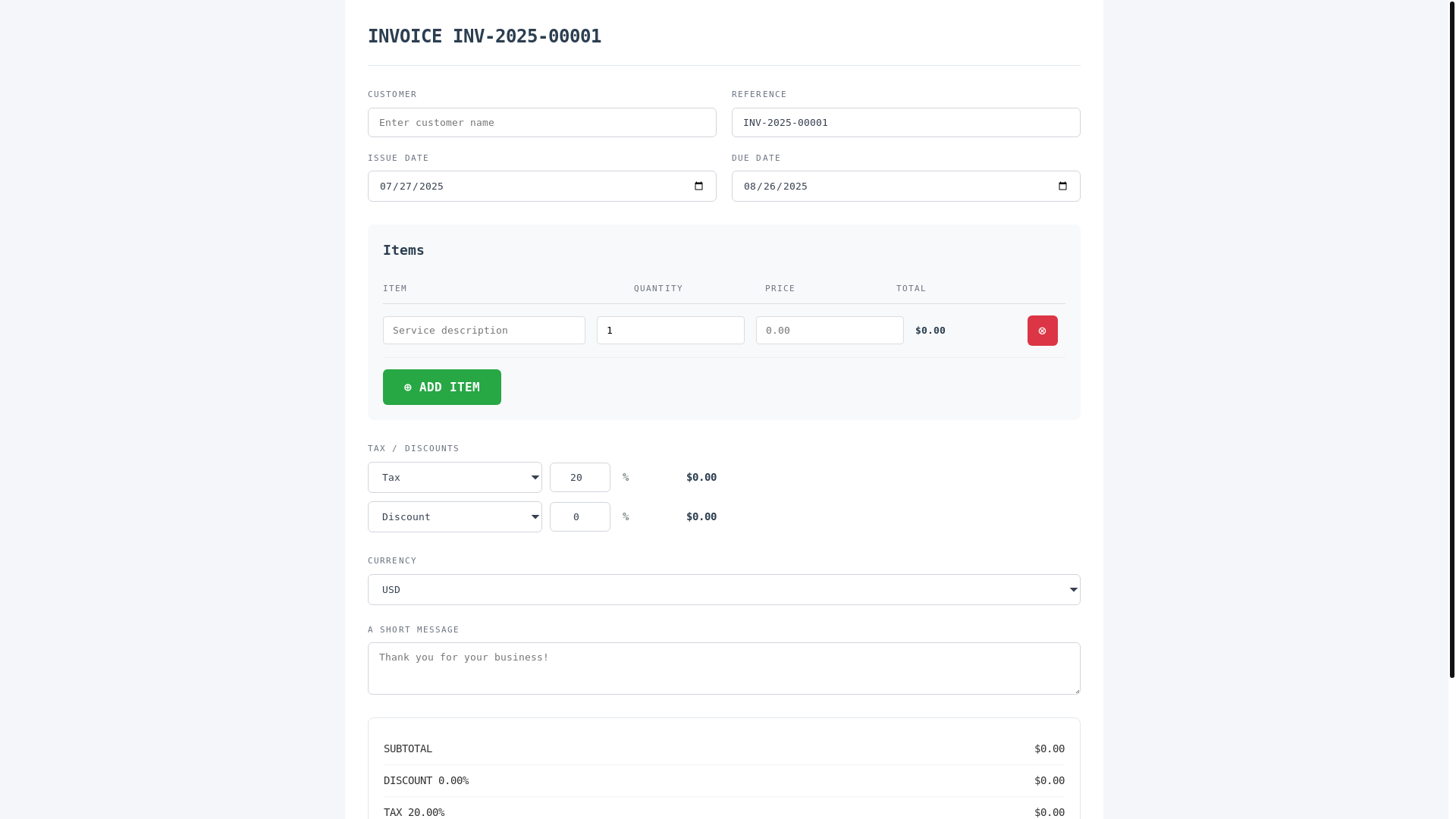Open the Issue Date calendar picker icon
The width and height of the screenshot is (1456, 819).
[x=698, y=187]
